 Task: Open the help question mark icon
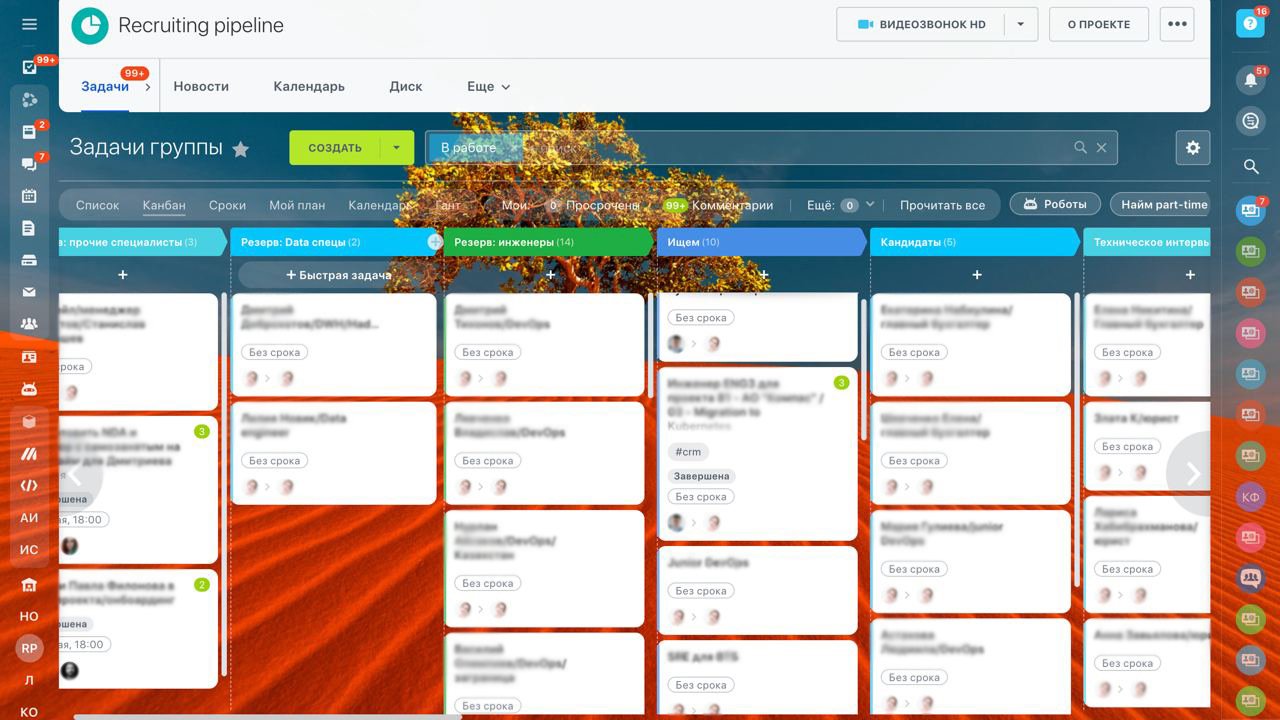(x=1250, y=24)
